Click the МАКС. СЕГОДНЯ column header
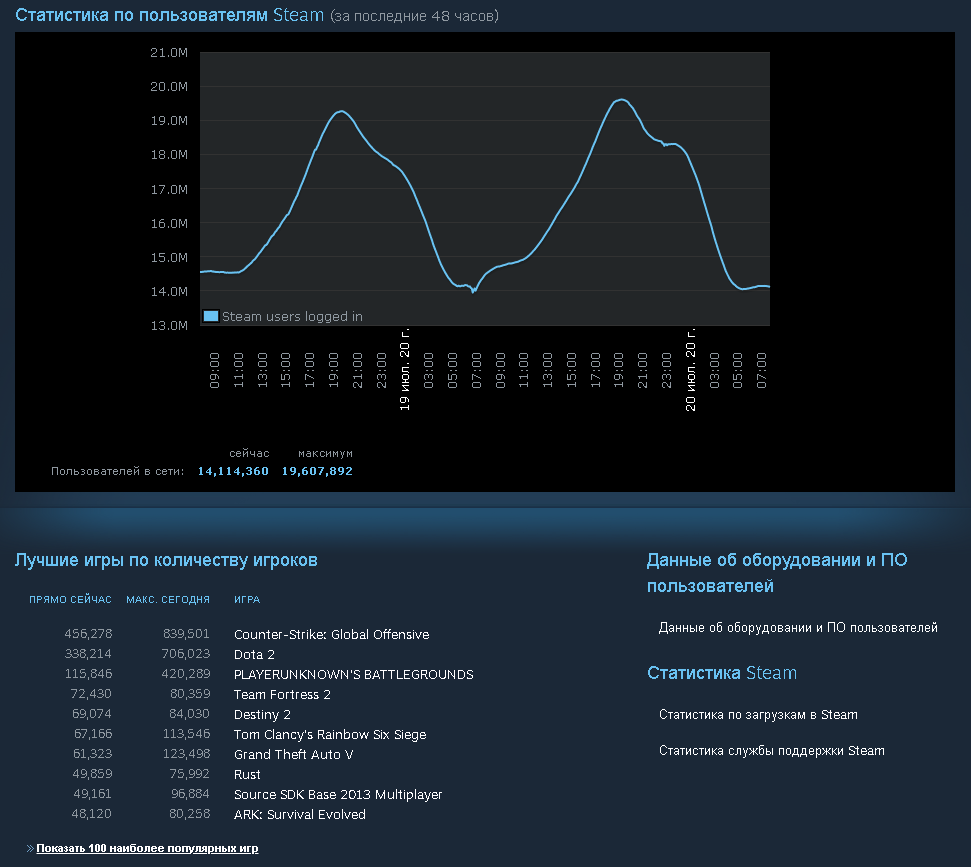 (168, 599)
